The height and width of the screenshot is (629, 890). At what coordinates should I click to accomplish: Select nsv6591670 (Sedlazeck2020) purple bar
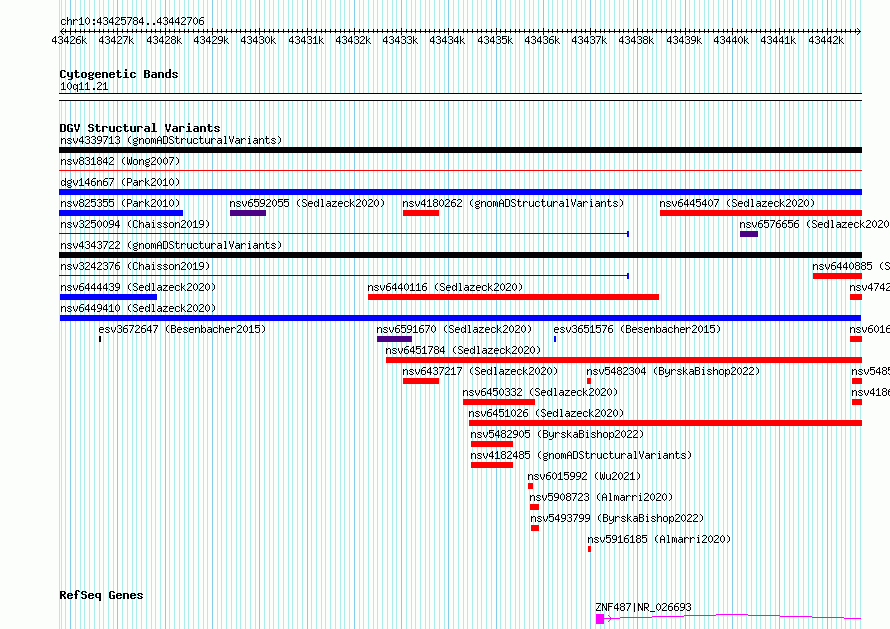coord(394,339)
